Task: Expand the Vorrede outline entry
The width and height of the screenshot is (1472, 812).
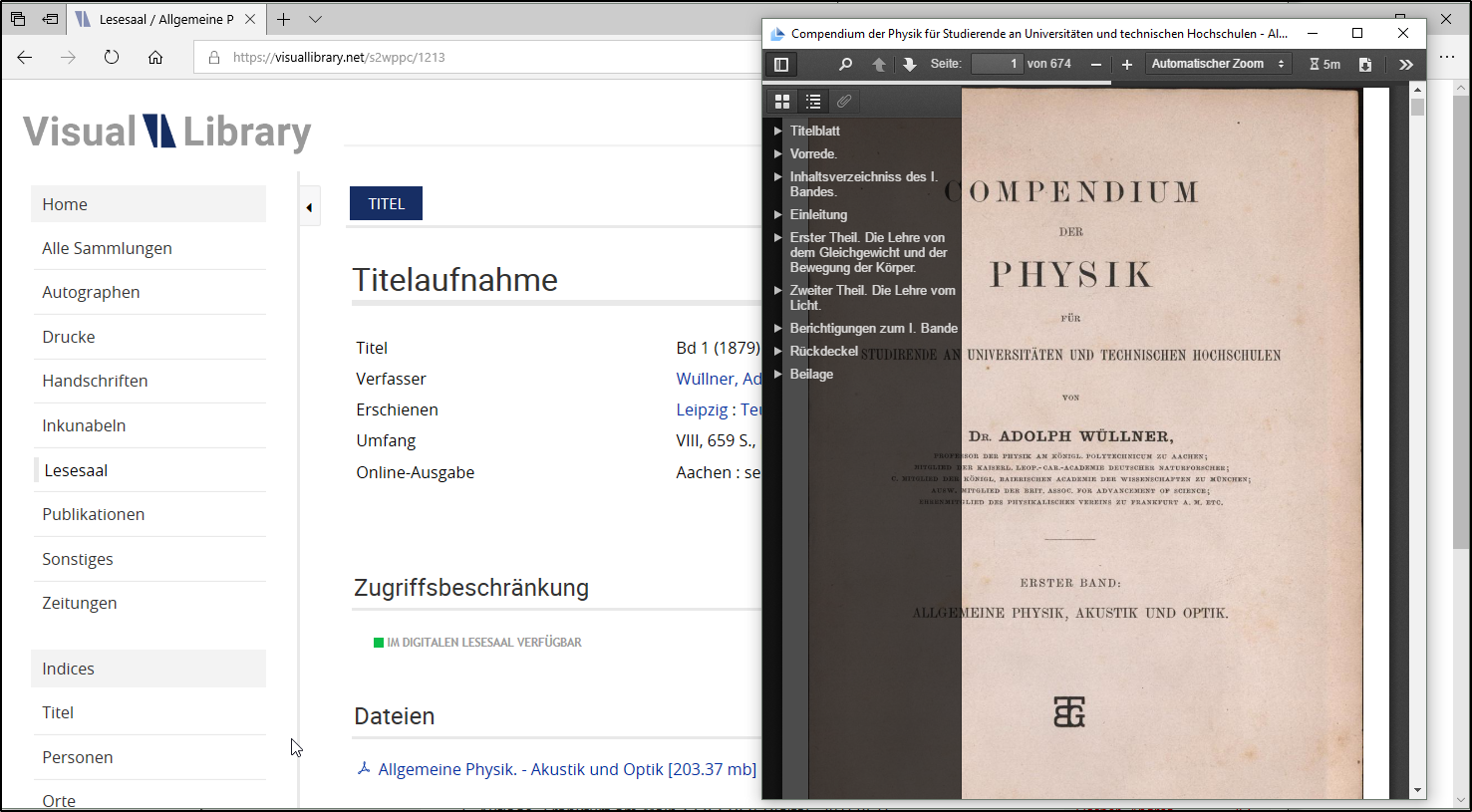Action: [x=778, y=154]
